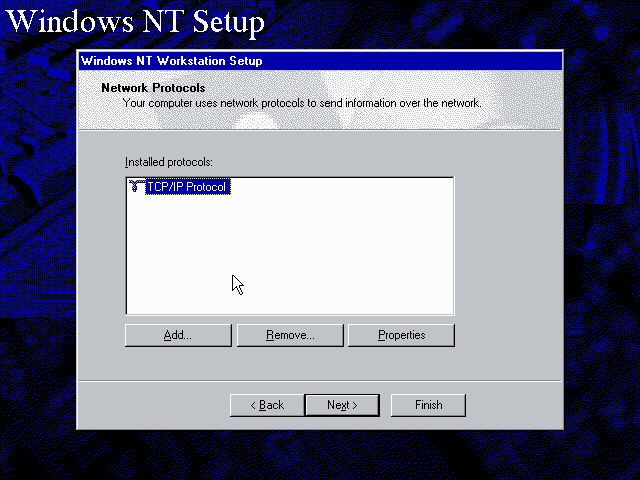The height and width of the screenshot is (480, 640).
Task: Go to the previous step with Back
Action: pos(265,405)
